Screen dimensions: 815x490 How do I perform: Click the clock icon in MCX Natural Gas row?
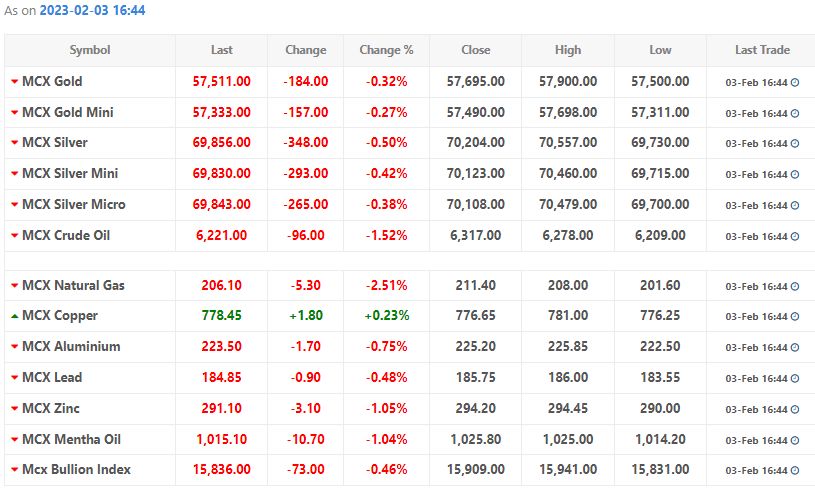[x=795, y=287]
